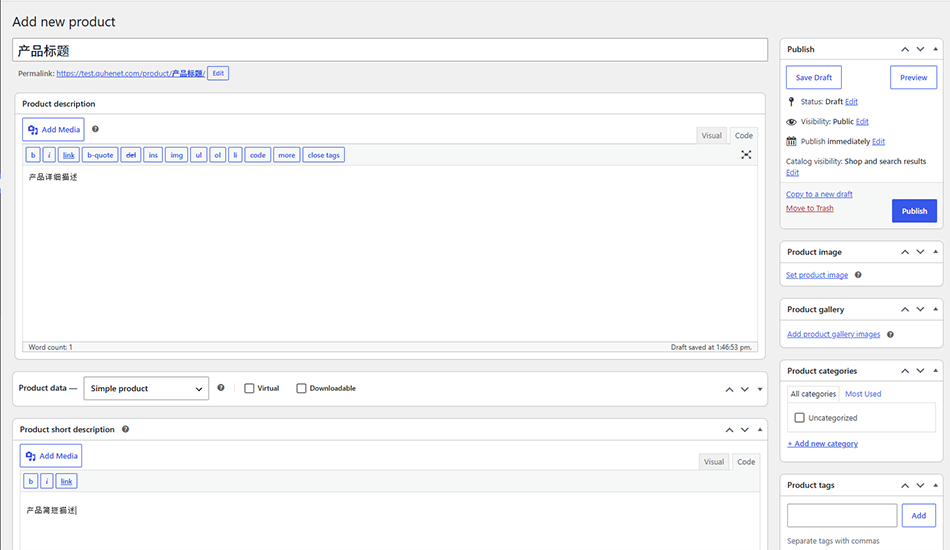Click Add Media in short description

click(x=51, y=456)
